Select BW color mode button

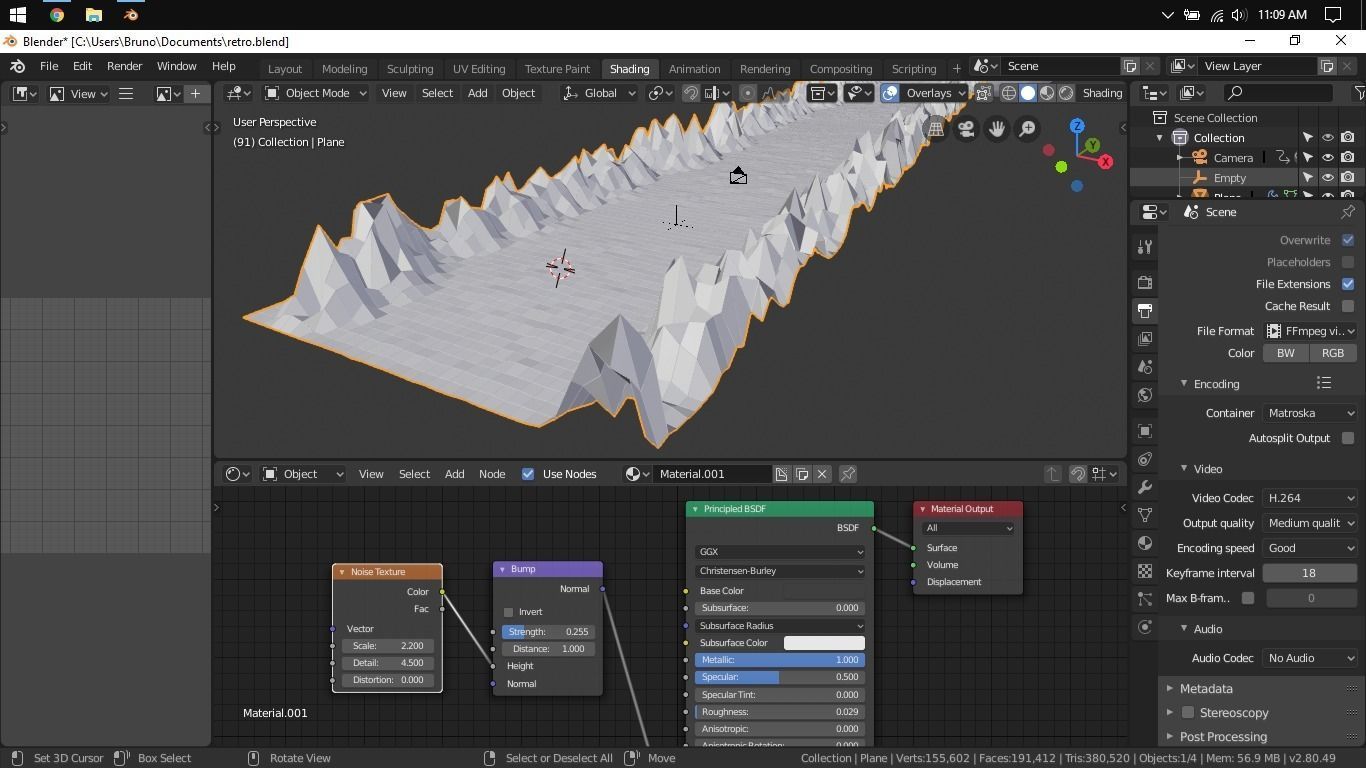pyautogui.click(x=1285, y=353)
